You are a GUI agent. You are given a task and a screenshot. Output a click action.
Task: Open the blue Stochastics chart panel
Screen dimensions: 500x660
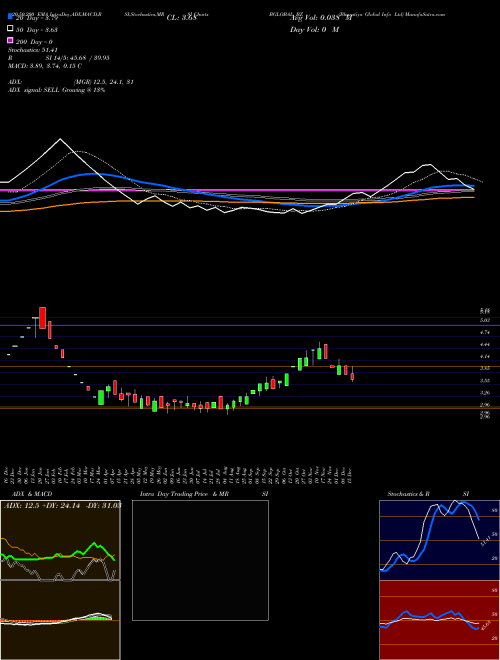439,540
